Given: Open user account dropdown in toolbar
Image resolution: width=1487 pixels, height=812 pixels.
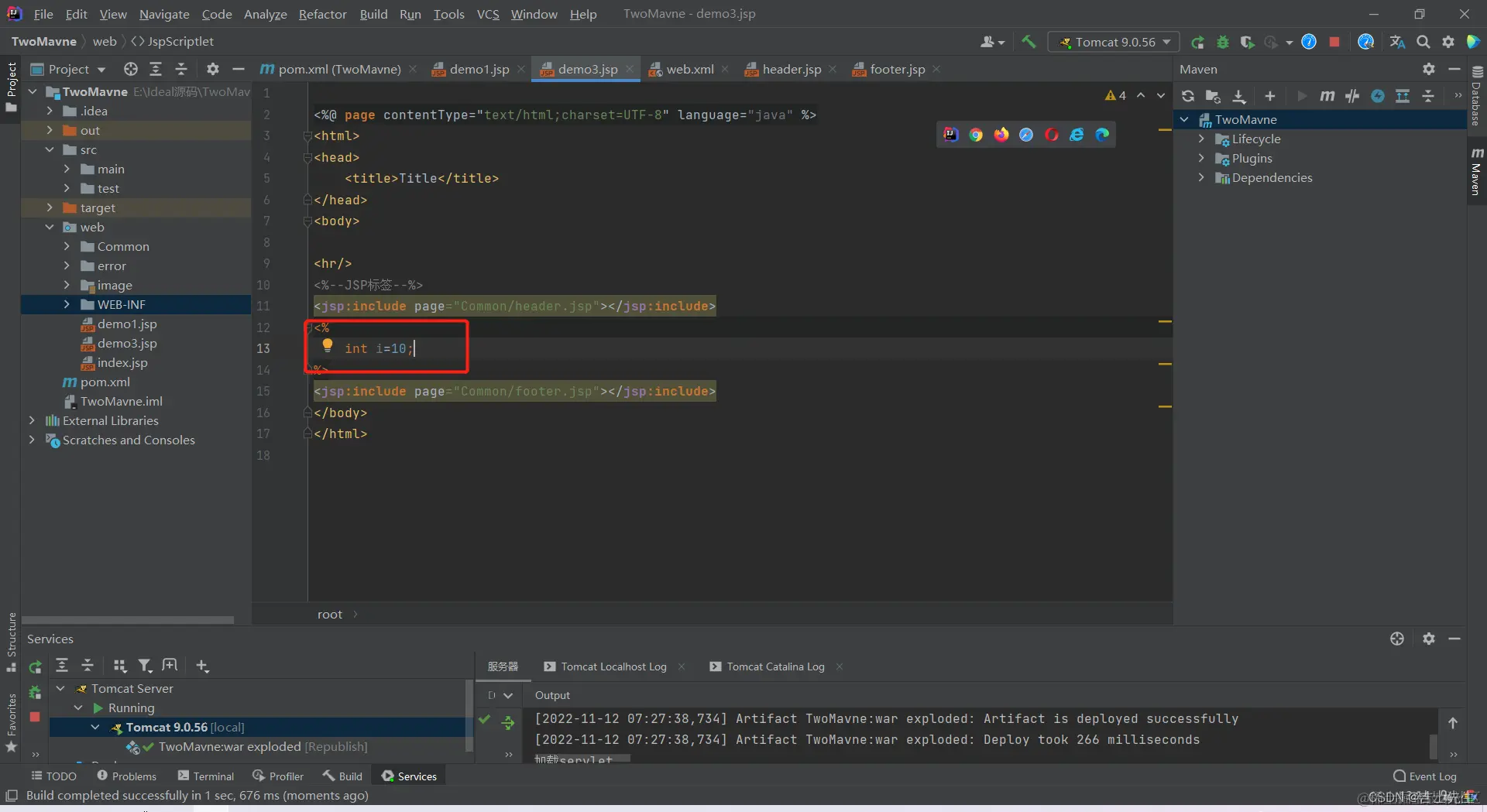Looking at the screenshot, I should point(992,42).
